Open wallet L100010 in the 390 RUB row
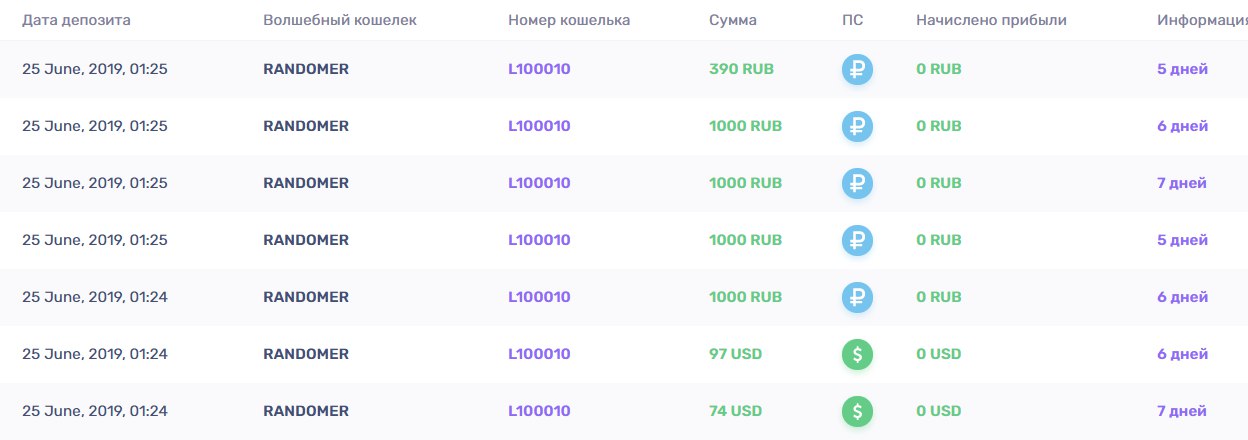Viewport: 1248px width, 440px height. pyautogui.click(x=539, y=69)
